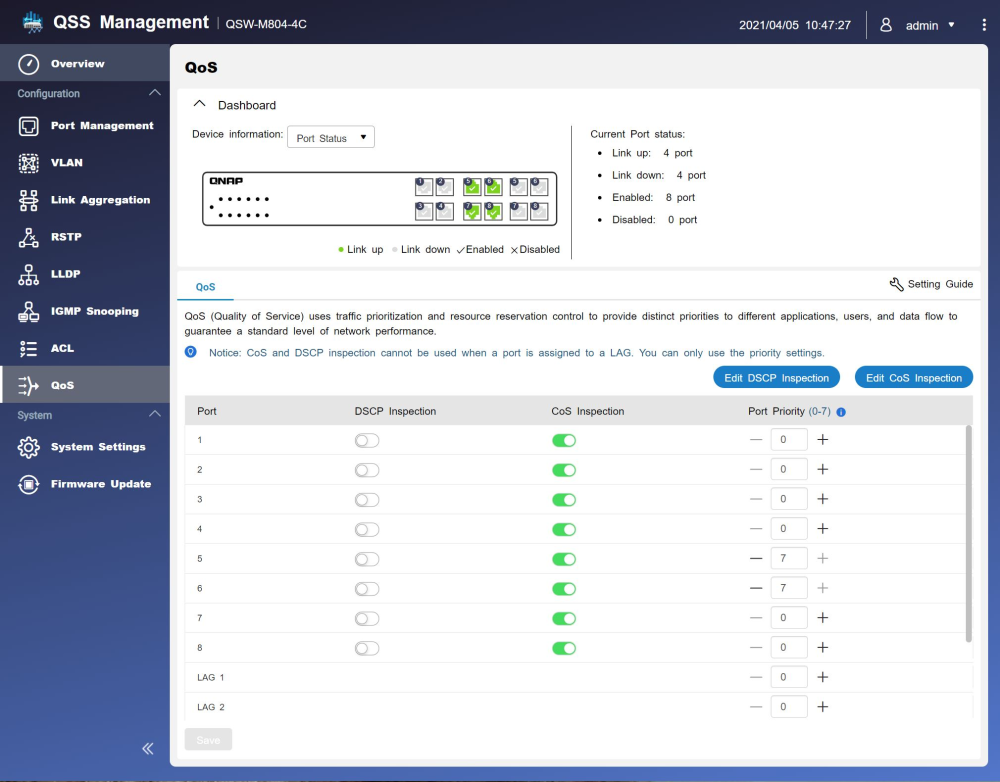Select the QoS tab
The height and width of the screenshot is (782, 1000).
click(205, 286)
